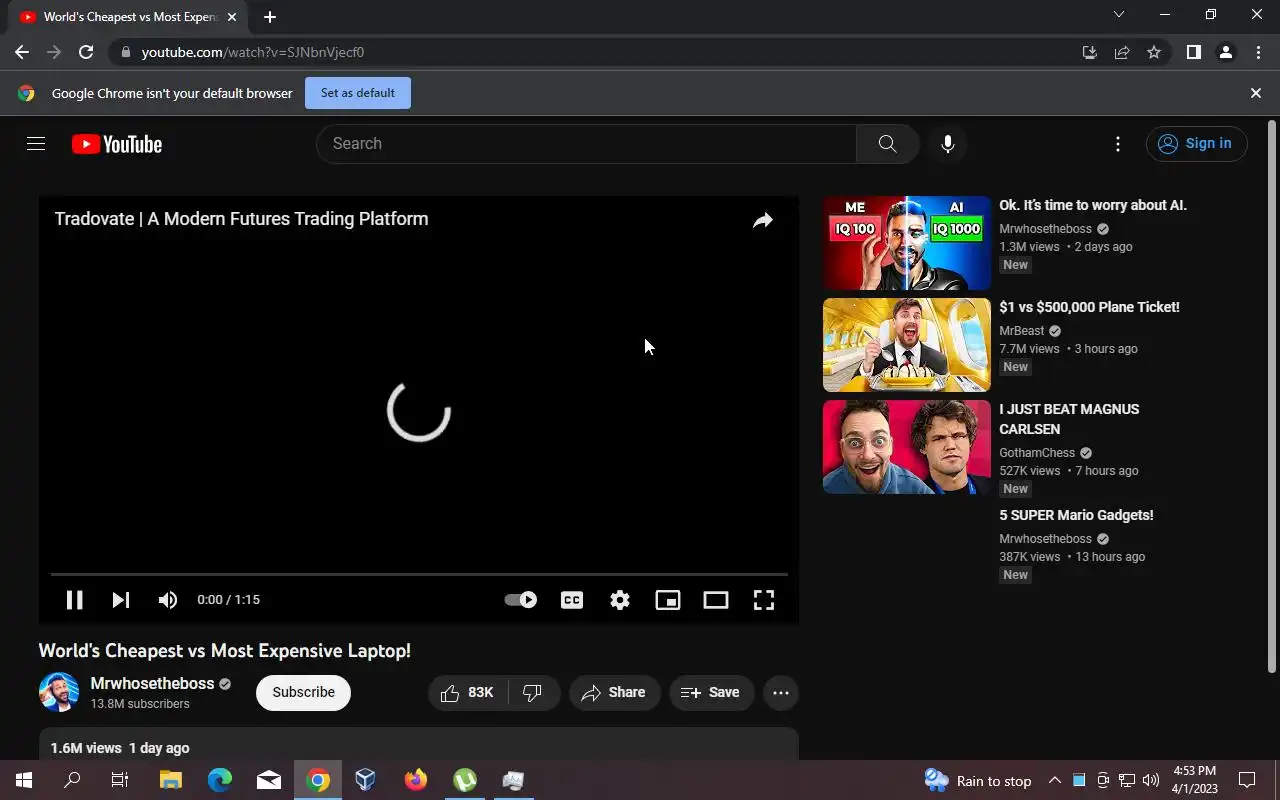Dislike the video with thumbs down
The height and width of the screenshot is (800, 1280).
(533, 693)
